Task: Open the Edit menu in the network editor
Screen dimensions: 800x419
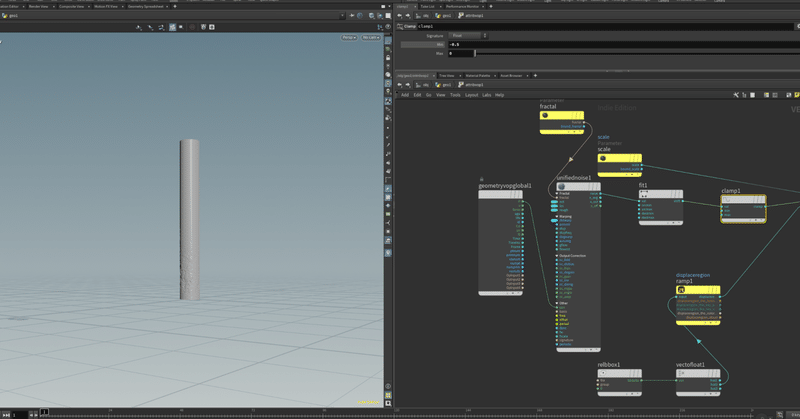Action: pos(417,95)
